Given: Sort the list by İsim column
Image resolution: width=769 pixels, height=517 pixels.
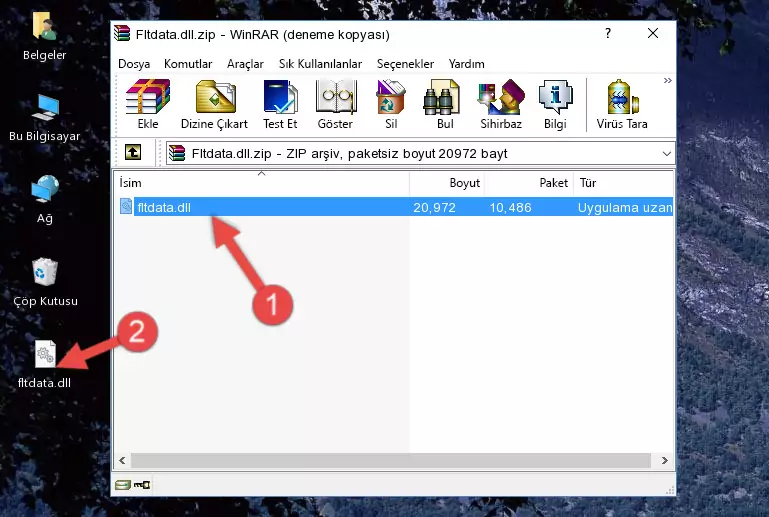Looking at the screenshot, I should [262, 182].
